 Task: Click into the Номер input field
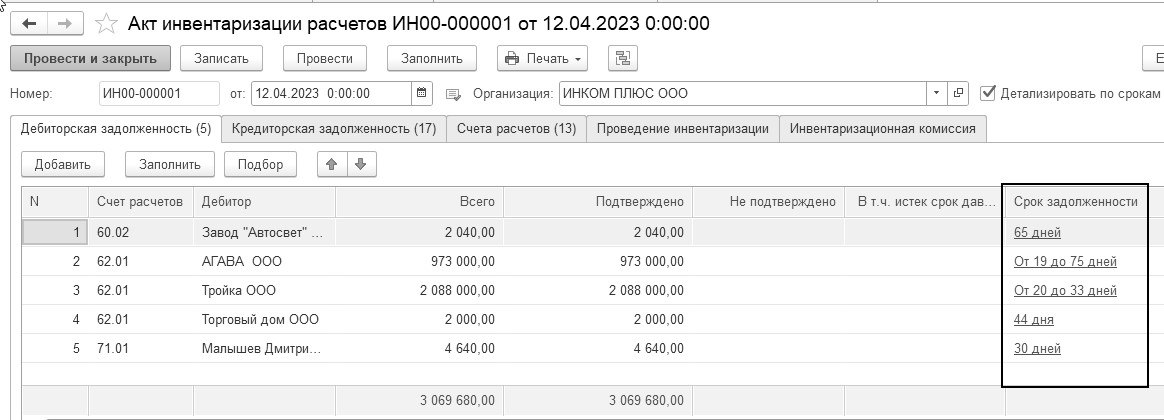(159, 94)
